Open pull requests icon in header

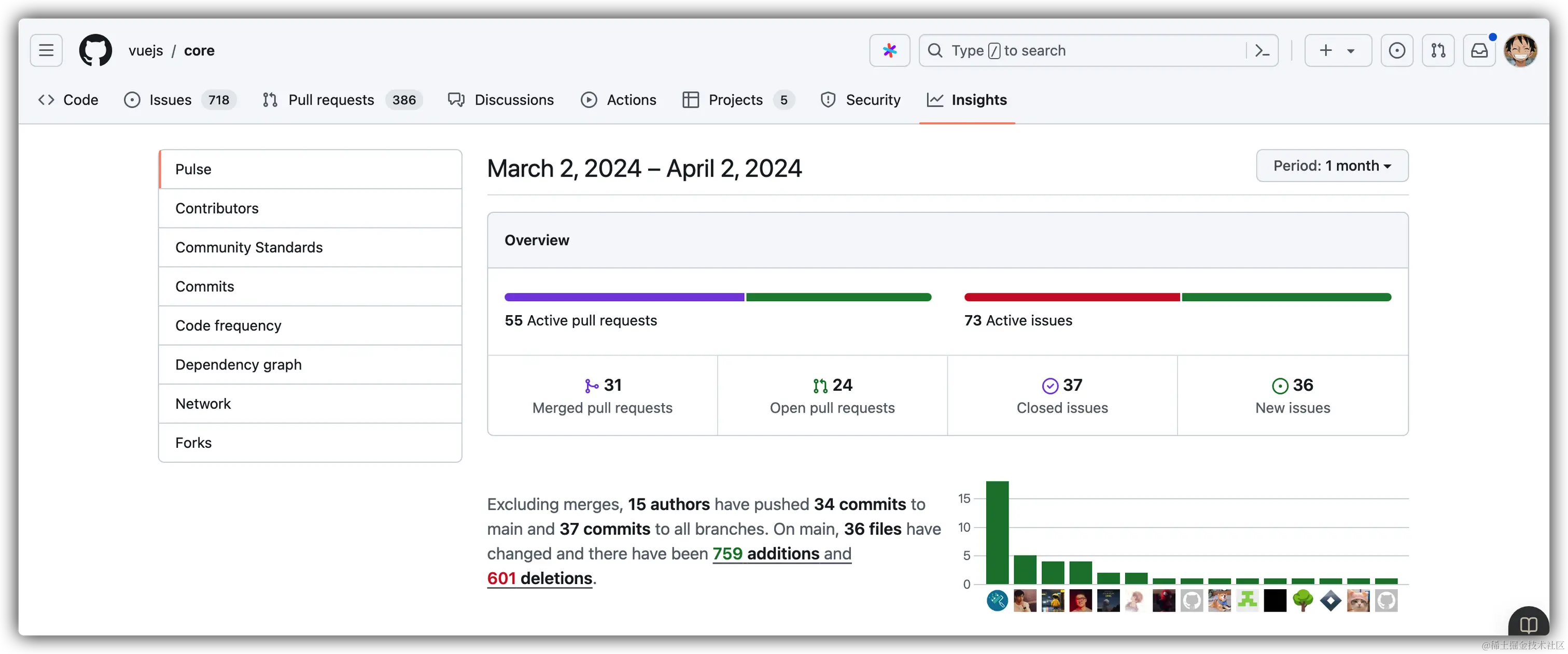point(1438,50)
